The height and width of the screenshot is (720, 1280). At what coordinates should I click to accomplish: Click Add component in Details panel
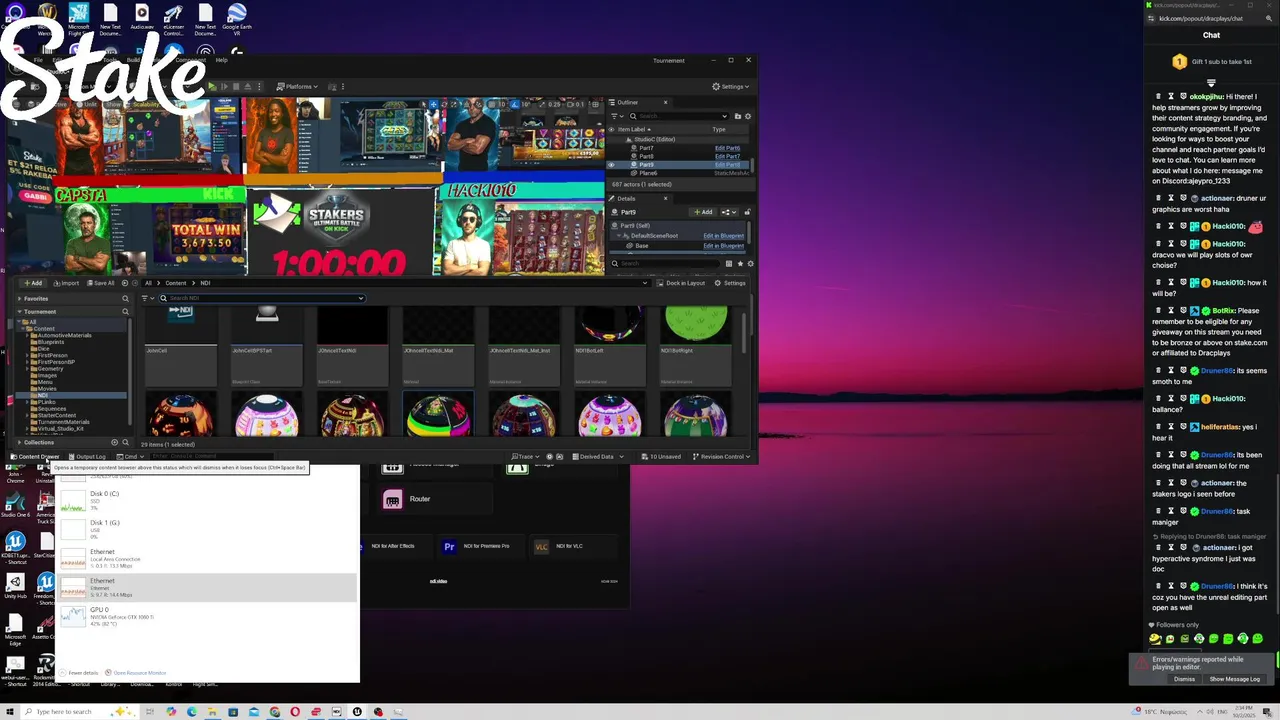click(x=704, y=212)
